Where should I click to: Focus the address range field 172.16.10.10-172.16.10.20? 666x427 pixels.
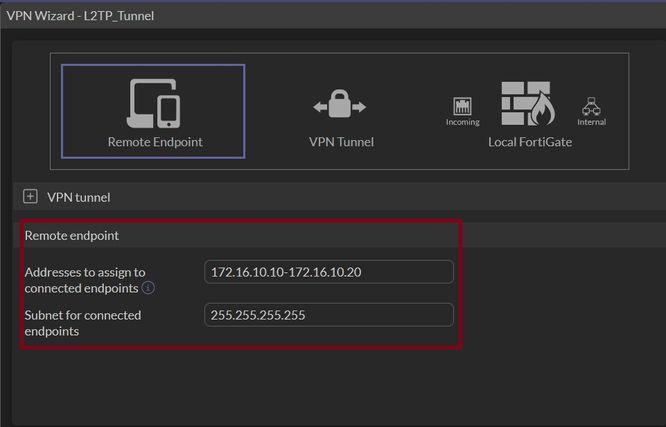click(328, 272)
